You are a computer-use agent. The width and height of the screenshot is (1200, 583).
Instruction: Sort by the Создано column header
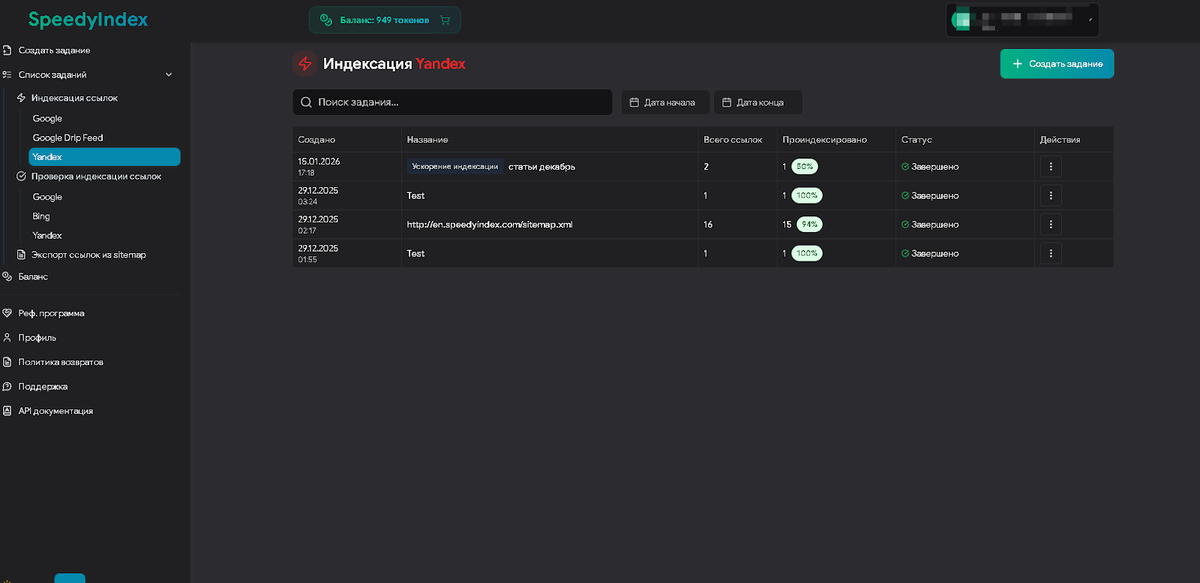316,140
